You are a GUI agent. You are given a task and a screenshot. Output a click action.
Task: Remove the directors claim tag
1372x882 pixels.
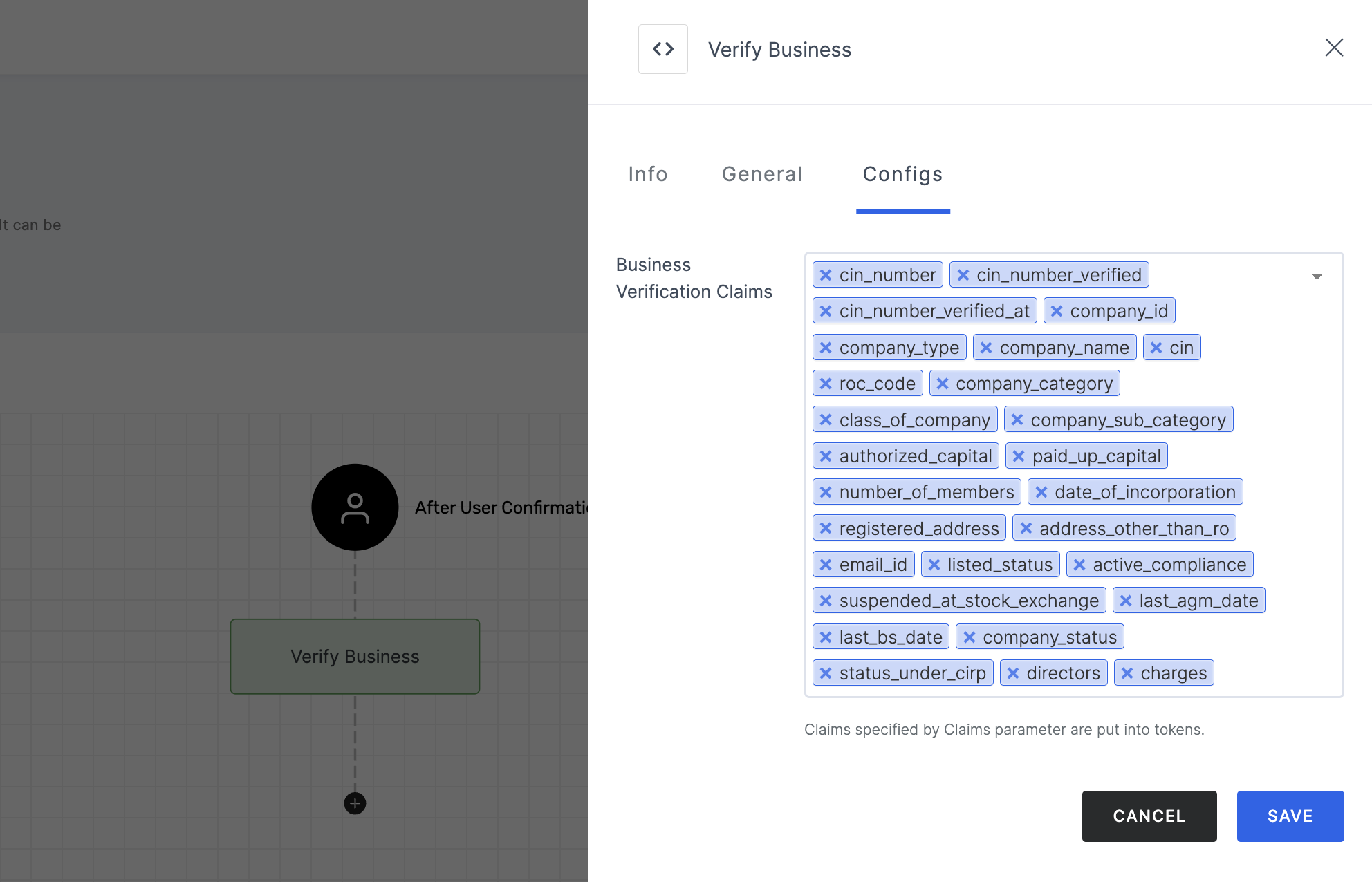pyautogui.click(x=1014, y=673)
